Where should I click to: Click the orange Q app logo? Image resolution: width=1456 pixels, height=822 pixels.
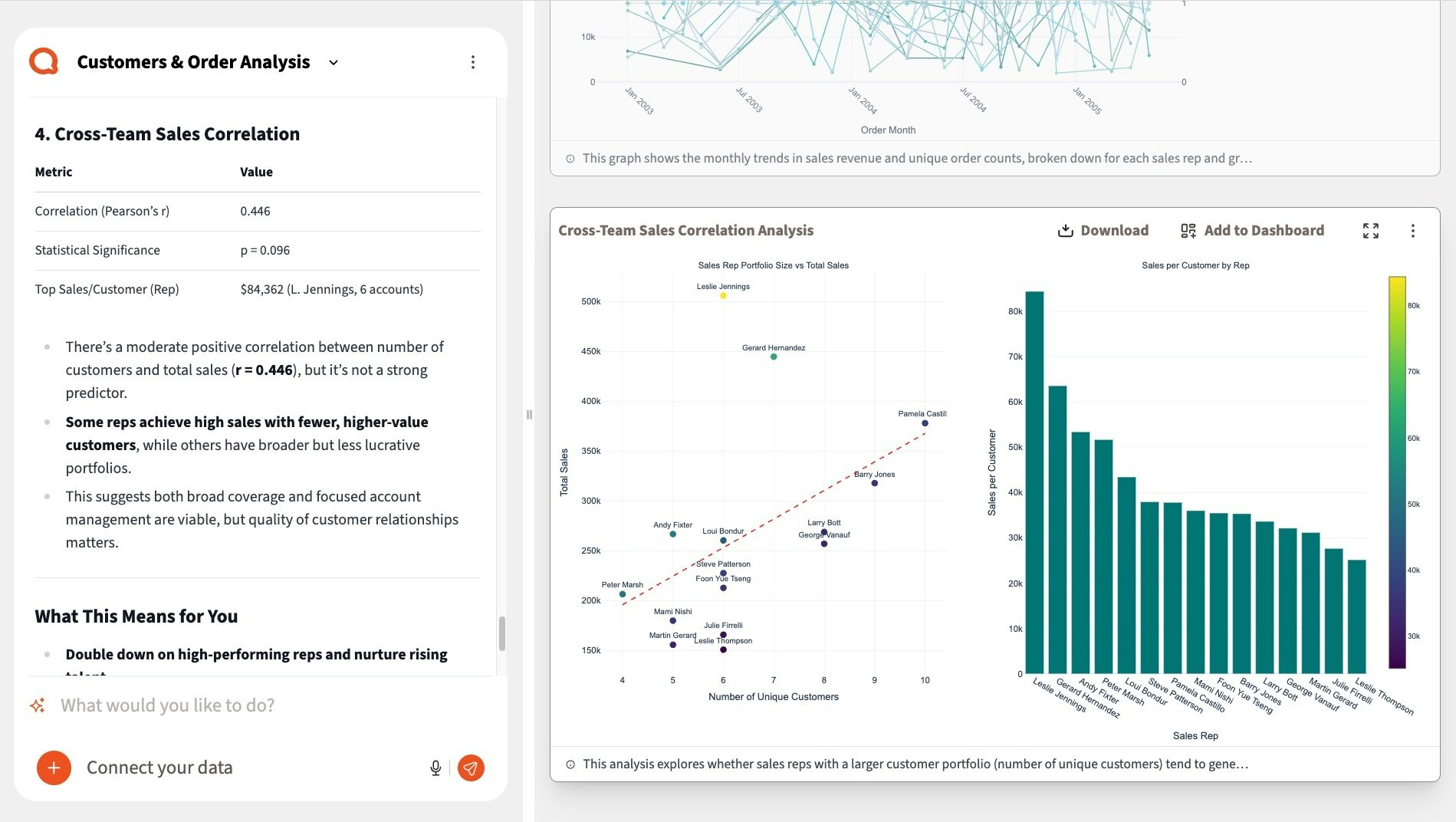(44, 61)
